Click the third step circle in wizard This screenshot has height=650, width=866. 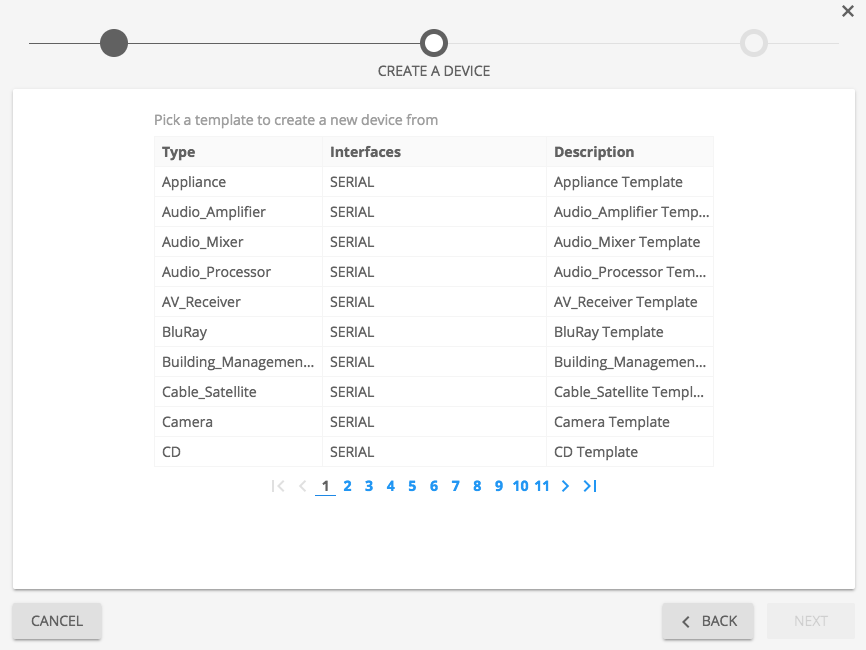tap(754, 43)
